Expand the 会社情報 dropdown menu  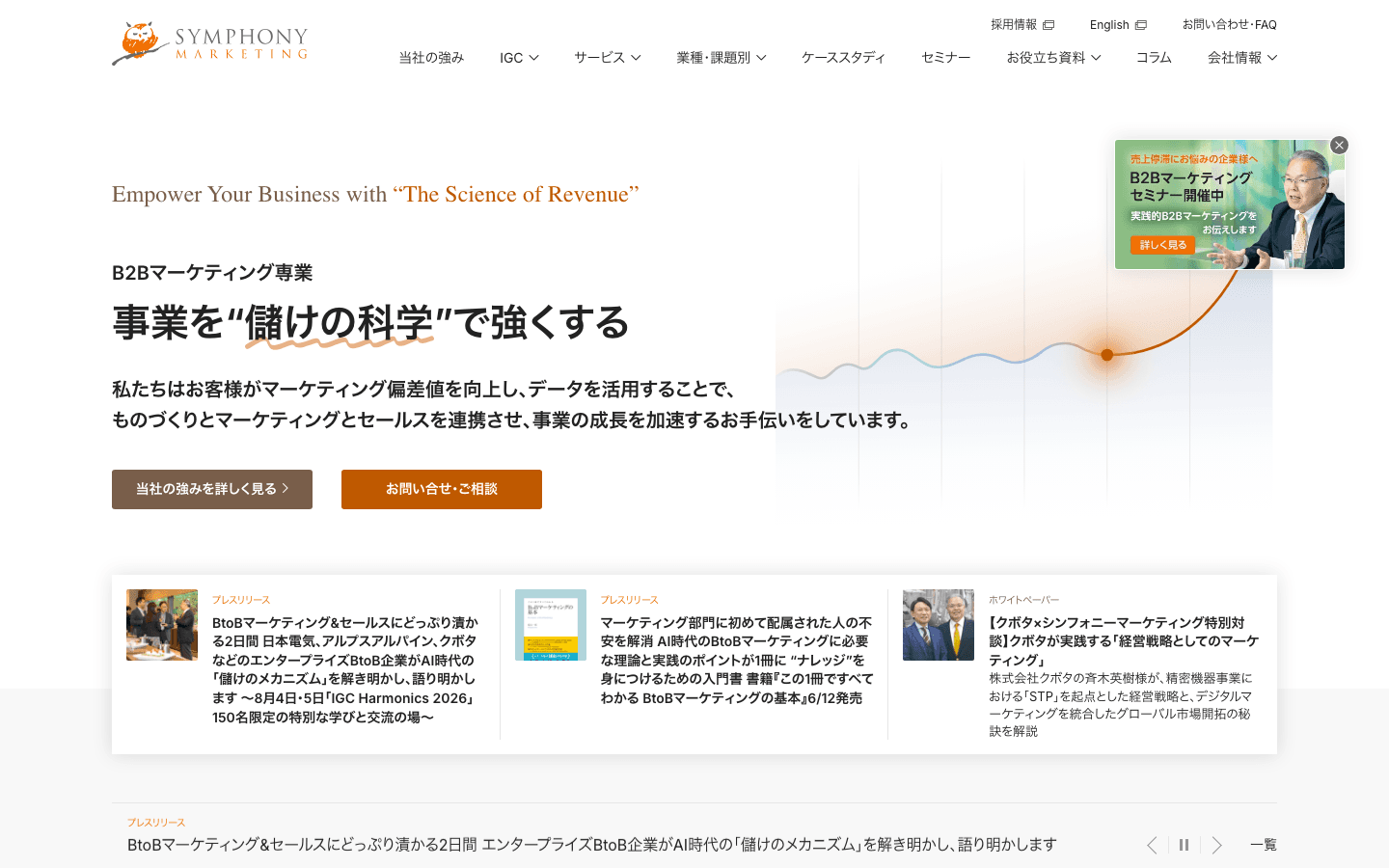point(1242,58)
